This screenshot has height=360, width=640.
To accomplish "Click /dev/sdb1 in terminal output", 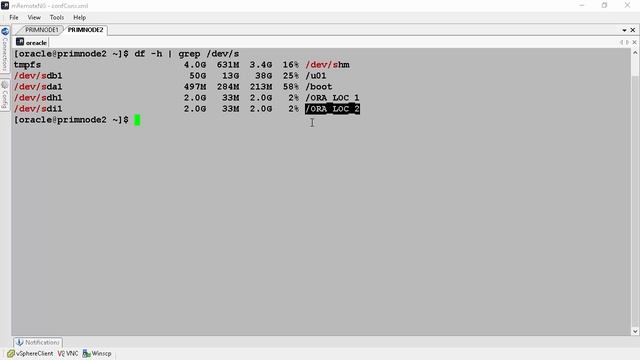I will (38, 76).
